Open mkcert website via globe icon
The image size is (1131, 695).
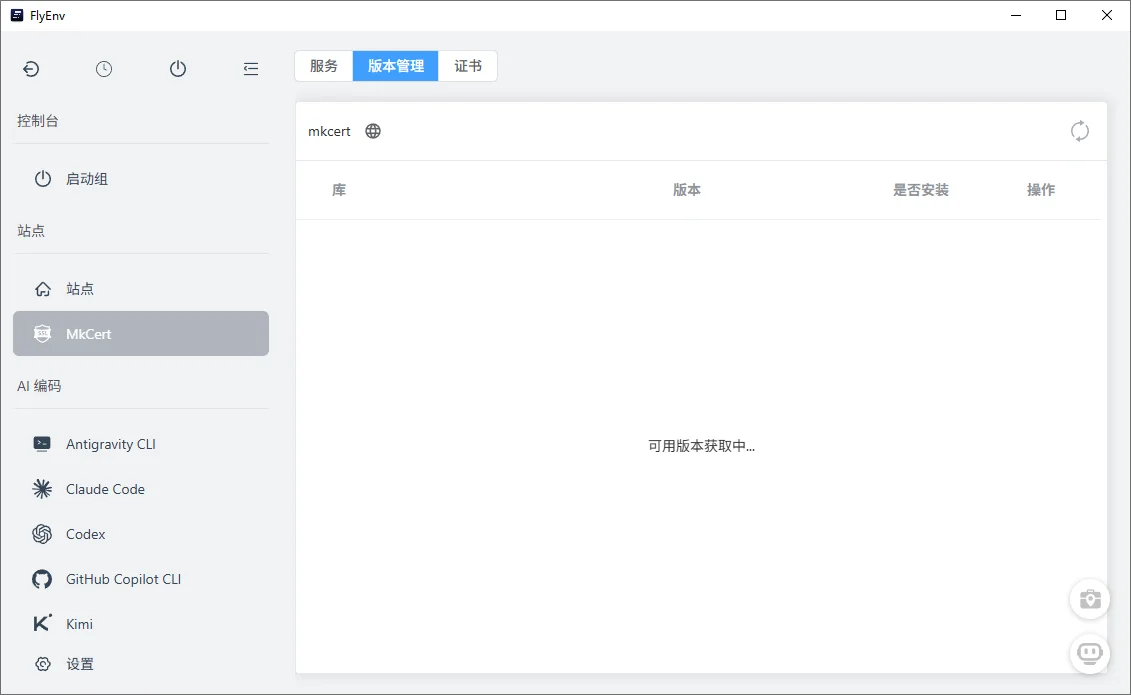click(373, 131)
